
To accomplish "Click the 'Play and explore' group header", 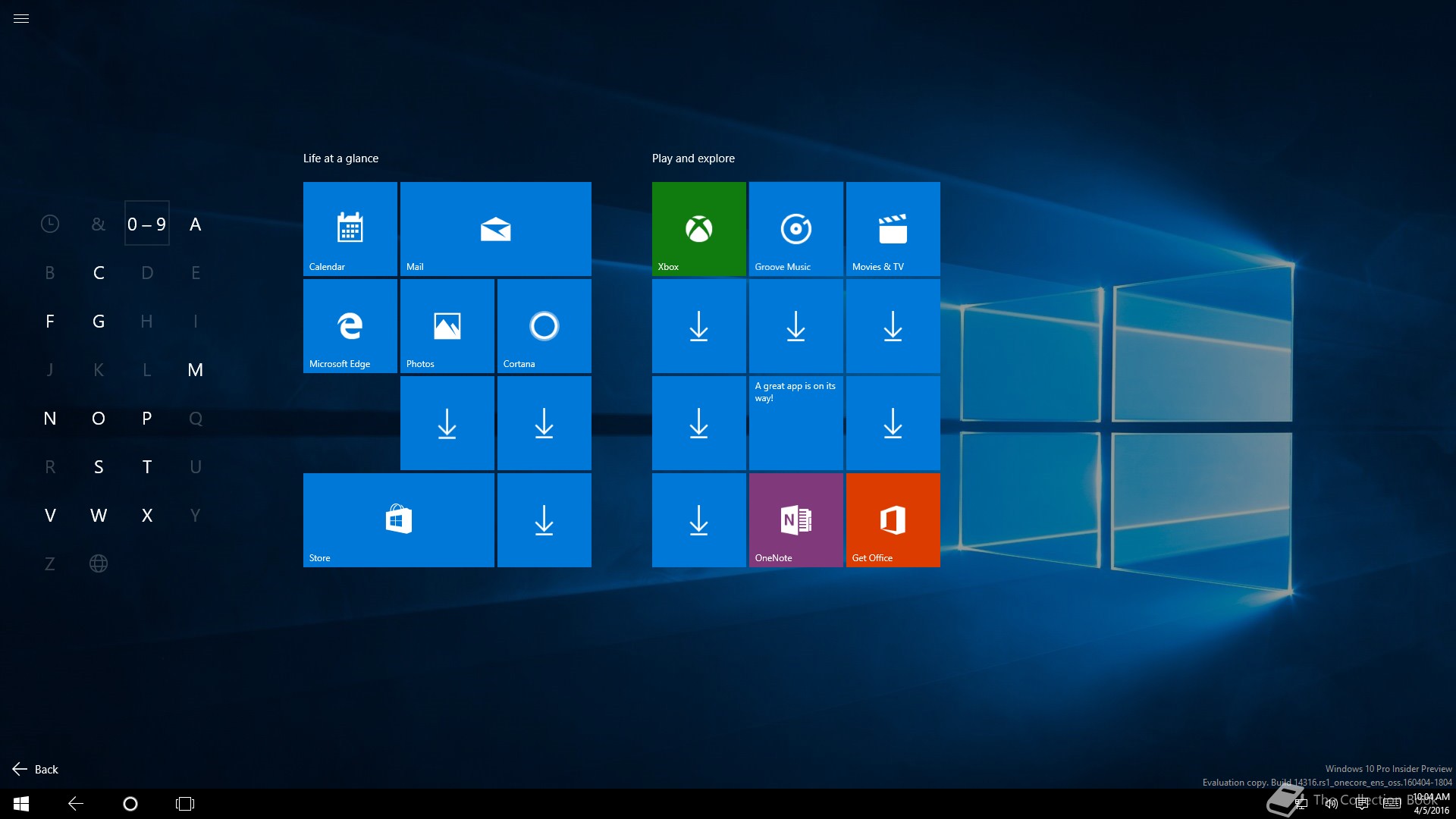I will tap(693, 158).
